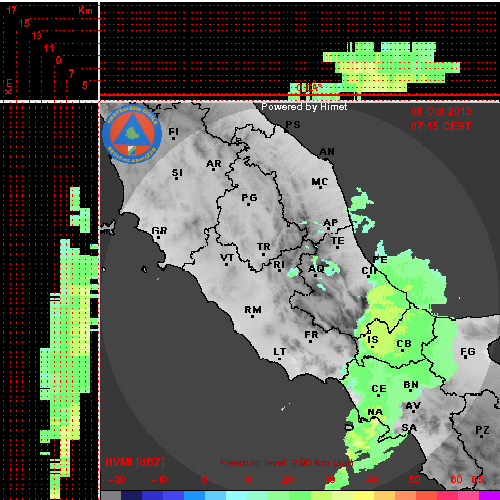
Task: Click the magenta swatch ending the dBZ color bar
Action: 489,496
